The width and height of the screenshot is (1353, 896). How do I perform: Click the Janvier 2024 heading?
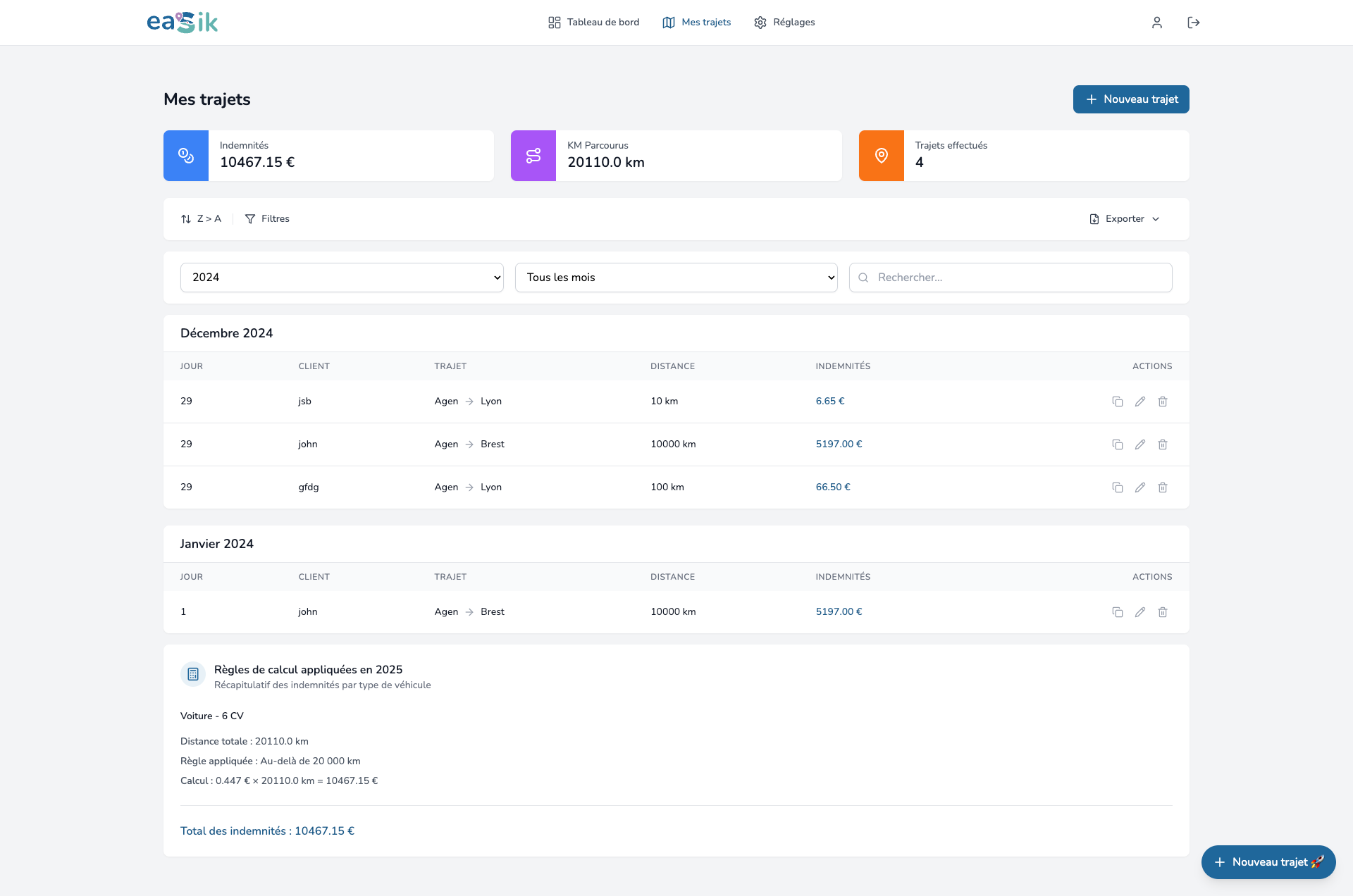tap(216, 544)
